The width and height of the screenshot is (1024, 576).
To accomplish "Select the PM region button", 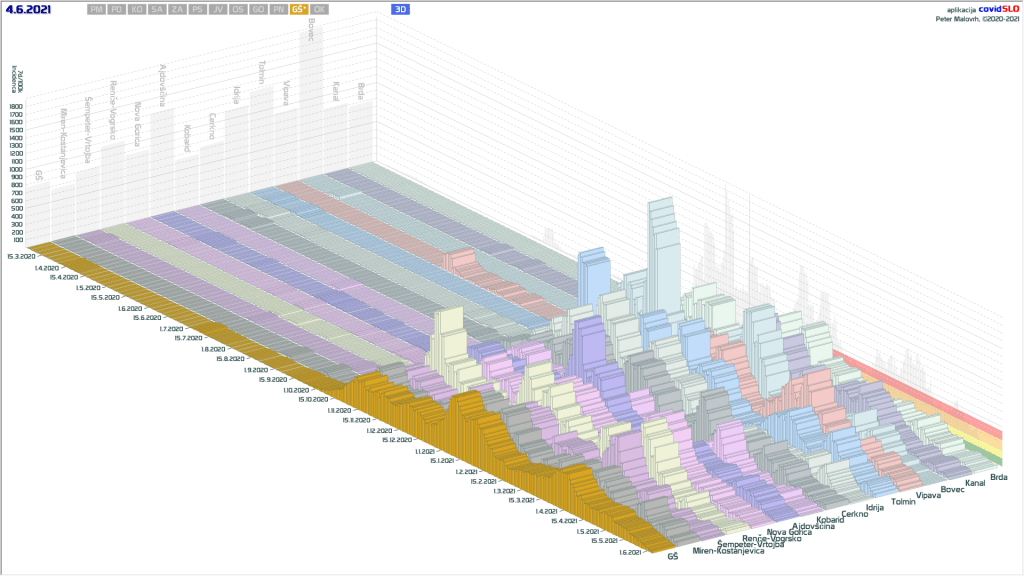I will [96, 9].
